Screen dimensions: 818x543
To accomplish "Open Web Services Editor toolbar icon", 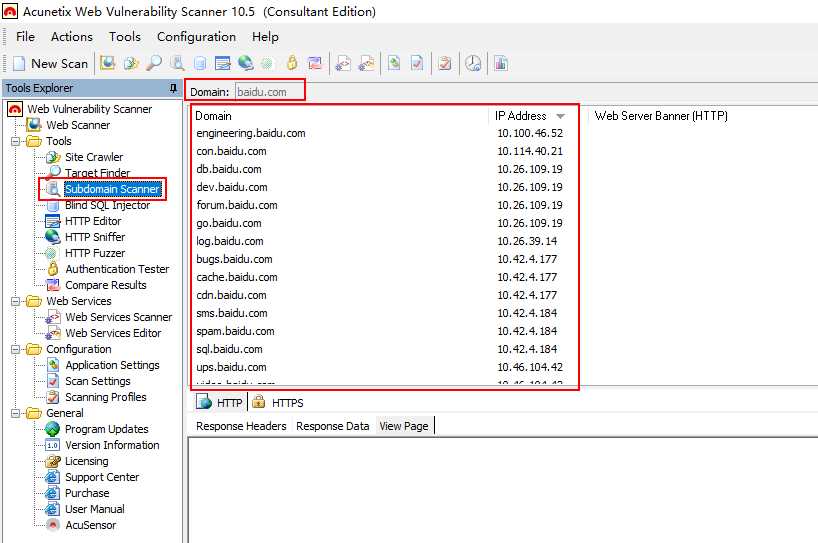I will pos(366,63).
